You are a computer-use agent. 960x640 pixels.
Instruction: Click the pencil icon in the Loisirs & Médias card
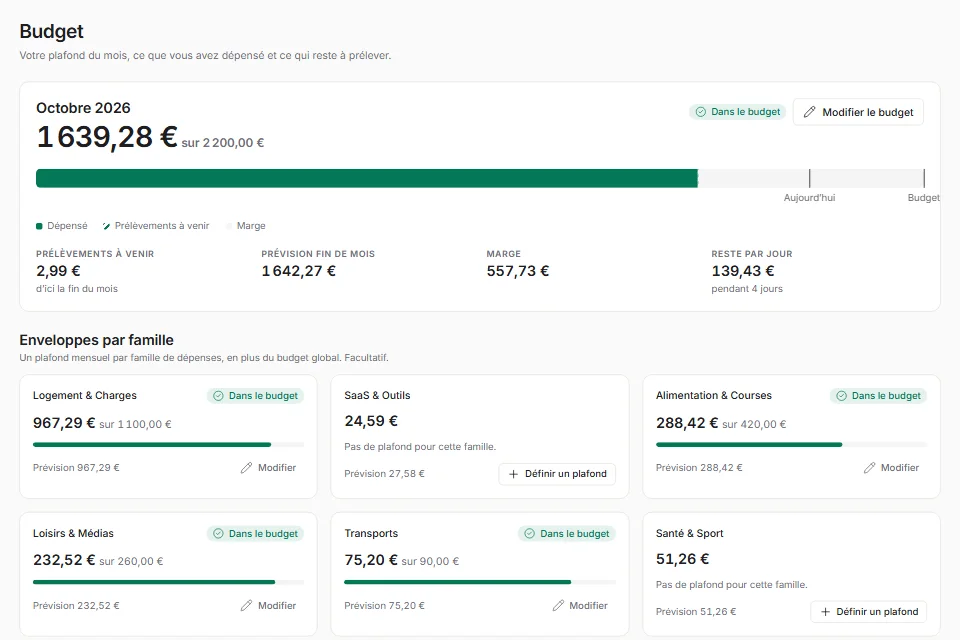tap(246, 606)
